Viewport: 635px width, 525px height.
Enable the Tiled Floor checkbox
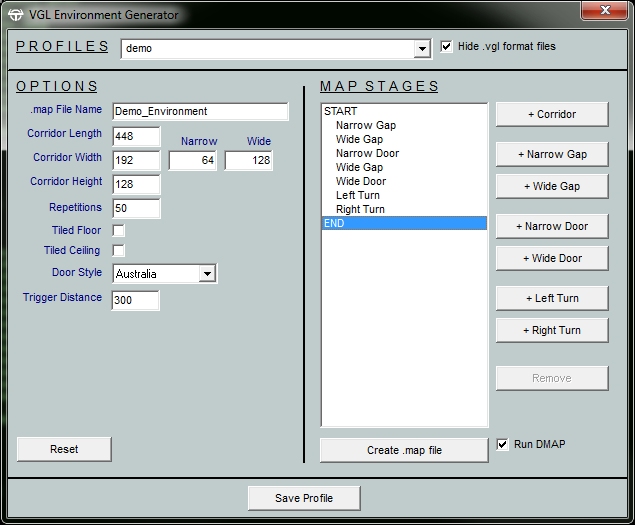tap(119, 230)
